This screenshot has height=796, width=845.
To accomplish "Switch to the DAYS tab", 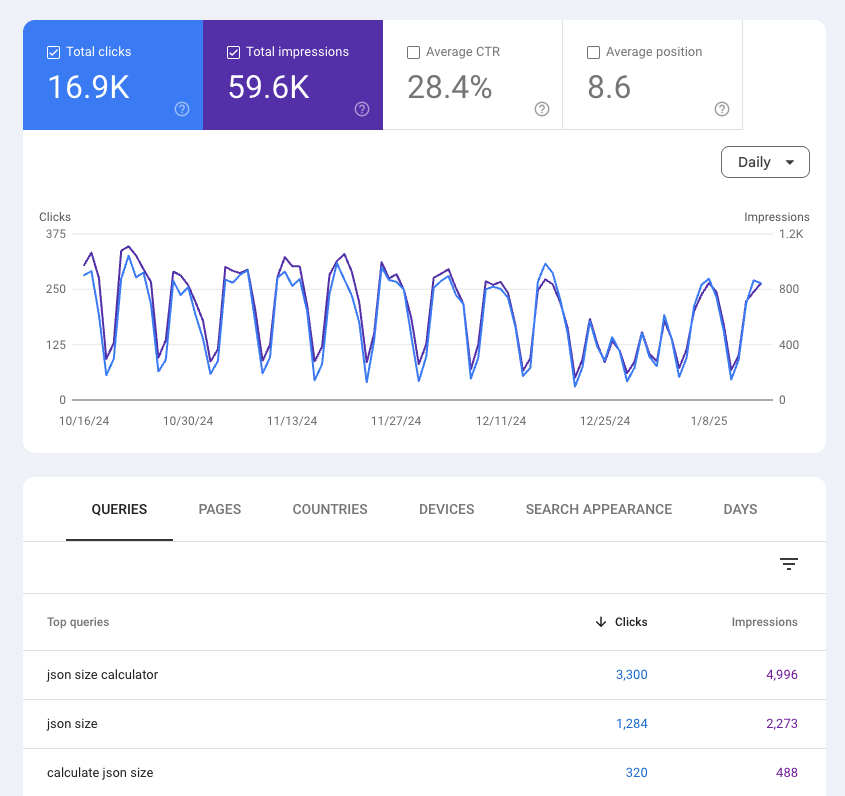I will pyautogui.click(x=740, y=509).
